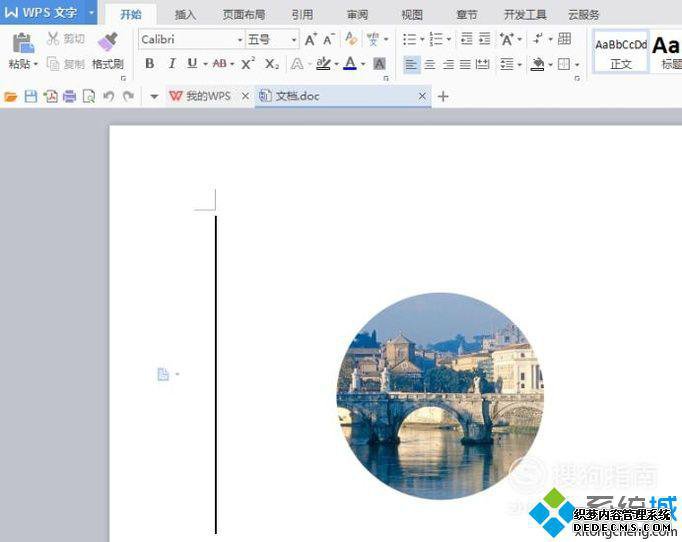
Task: Enable justify paragraph alignment
Action: point(465,64)
